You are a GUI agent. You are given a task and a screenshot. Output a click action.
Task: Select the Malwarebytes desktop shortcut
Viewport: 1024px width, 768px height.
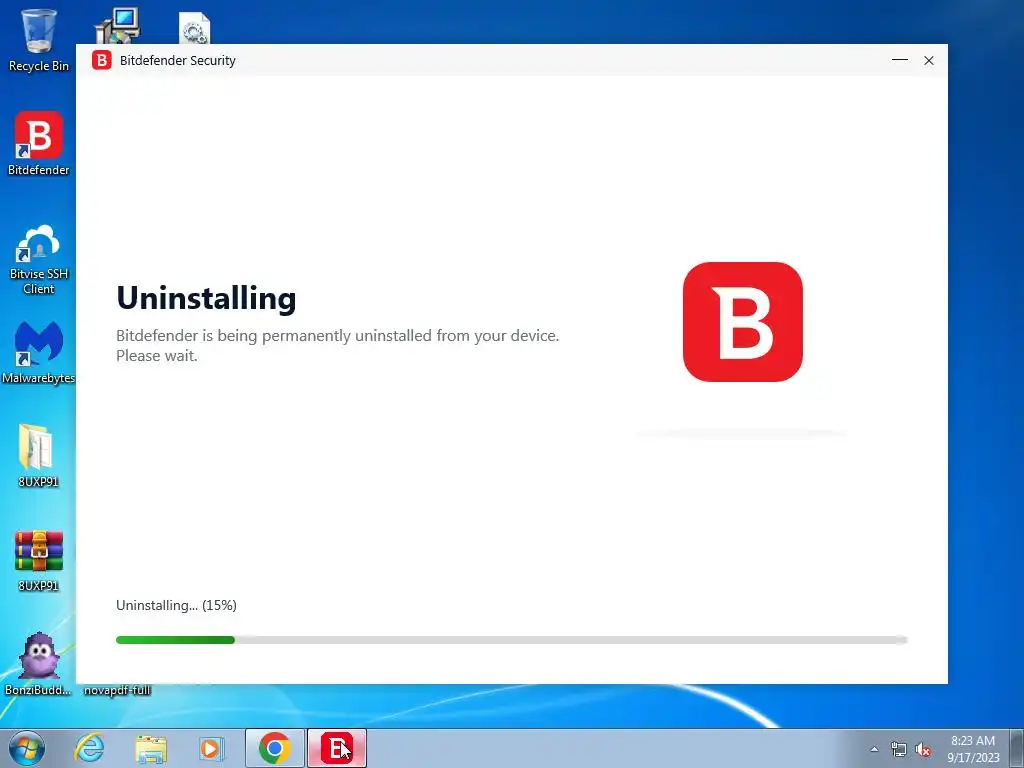(x=39, y=353)
